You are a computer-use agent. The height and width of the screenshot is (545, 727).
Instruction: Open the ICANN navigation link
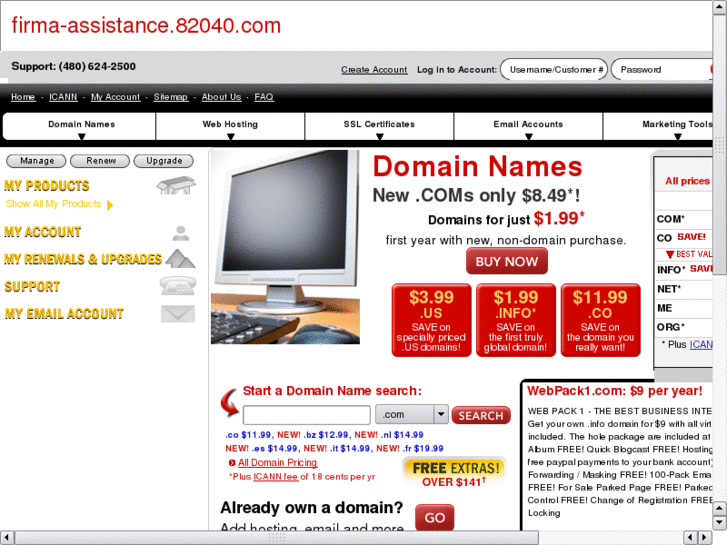63,97
